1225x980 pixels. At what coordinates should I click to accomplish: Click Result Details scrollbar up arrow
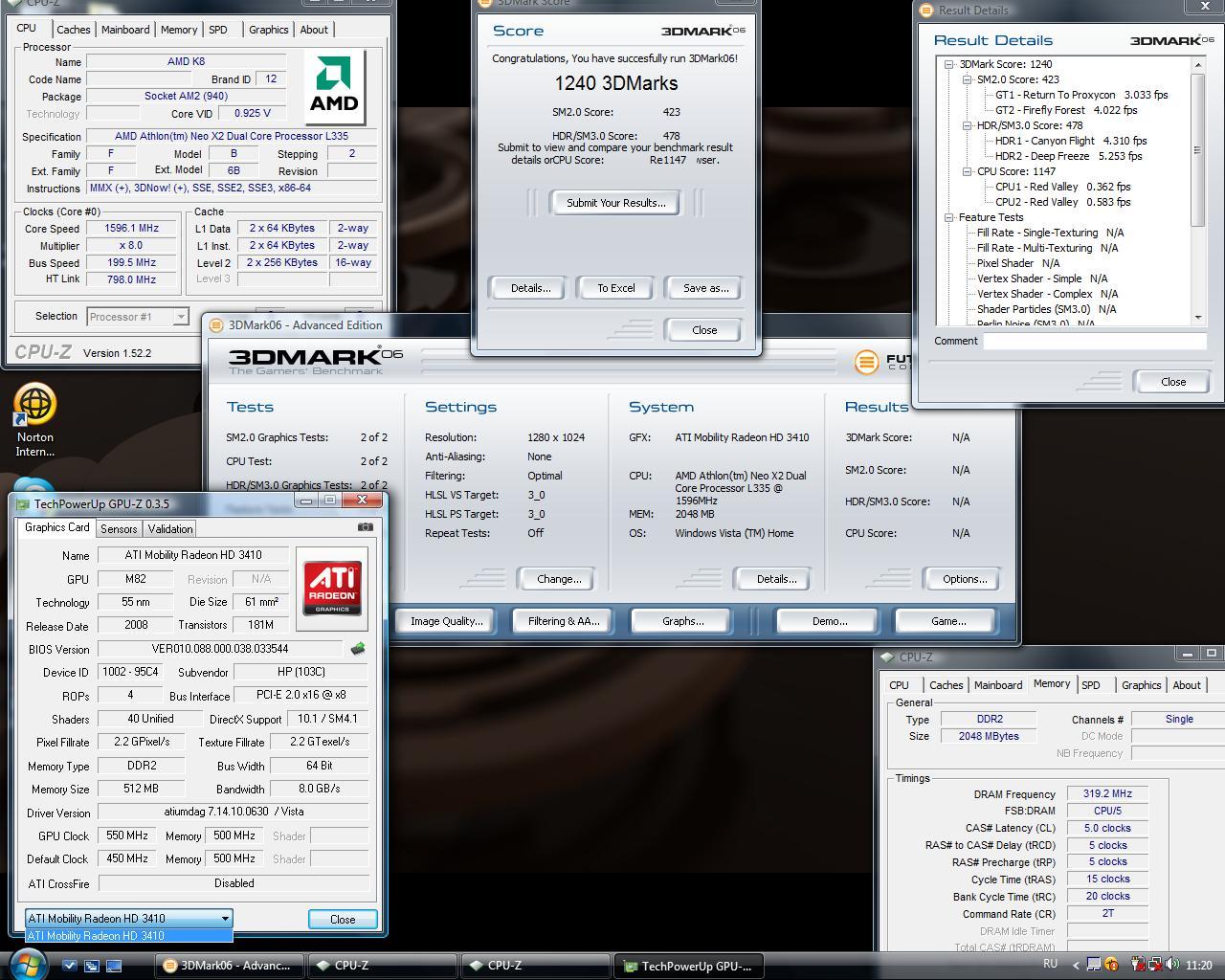[x=1197, y=64]
